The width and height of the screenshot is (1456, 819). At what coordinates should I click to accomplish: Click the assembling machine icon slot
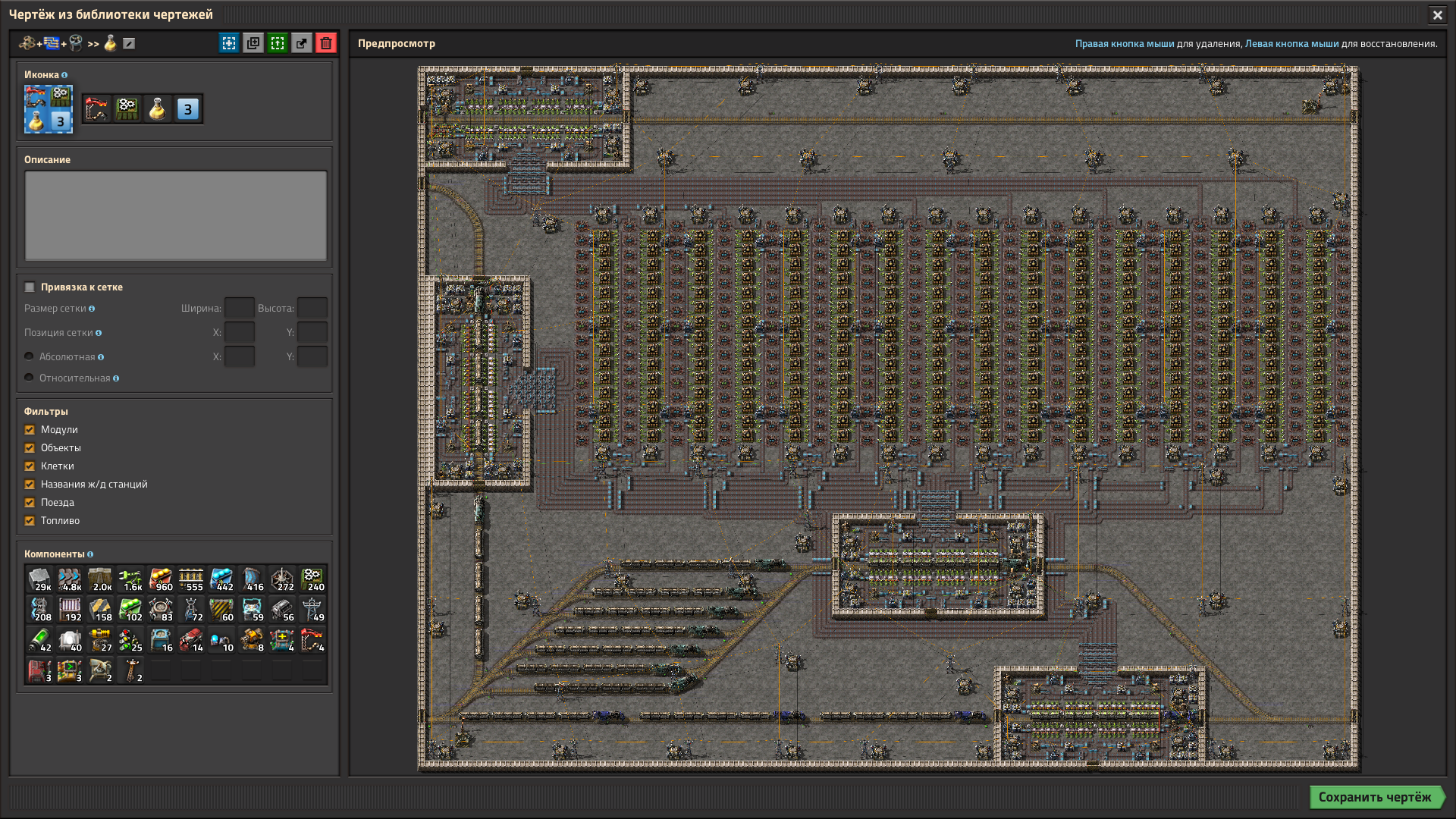pos(127,109)
